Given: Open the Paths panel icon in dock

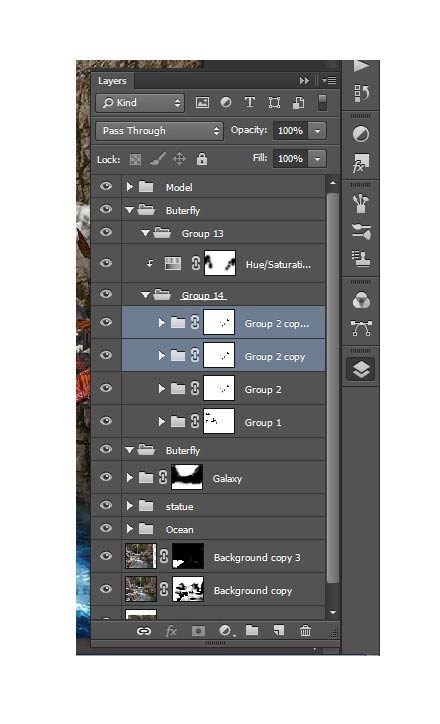Looking at the screenshot, I should click(361, 329).
